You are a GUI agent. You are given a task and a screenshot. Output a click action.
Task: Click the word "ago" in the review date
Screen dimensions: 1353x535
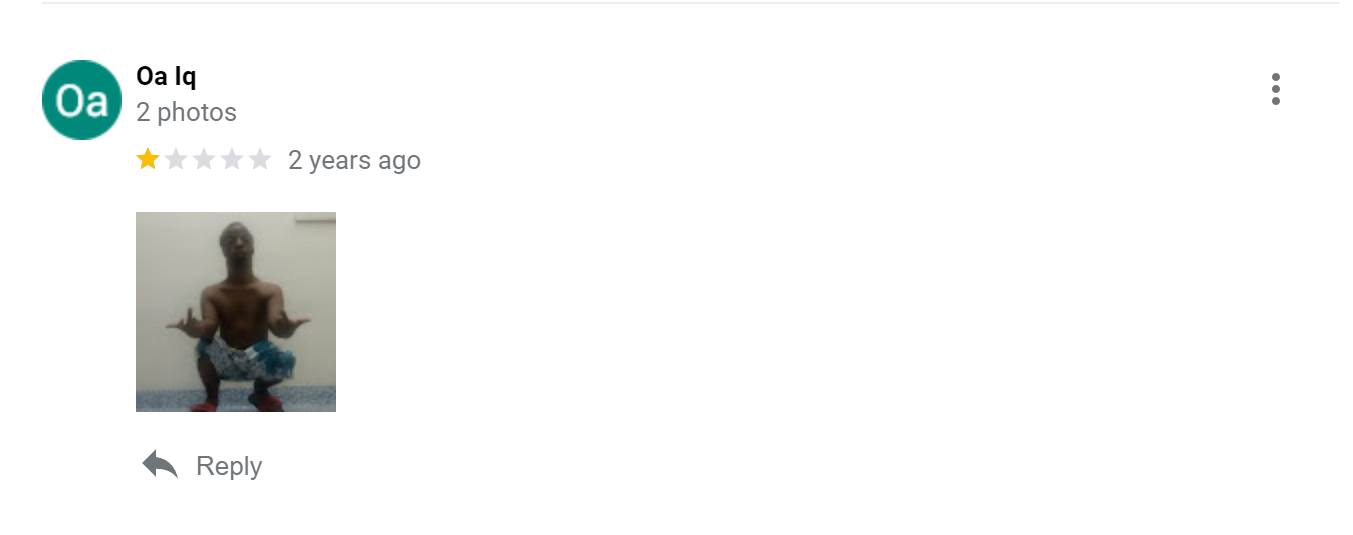[398, 160]
